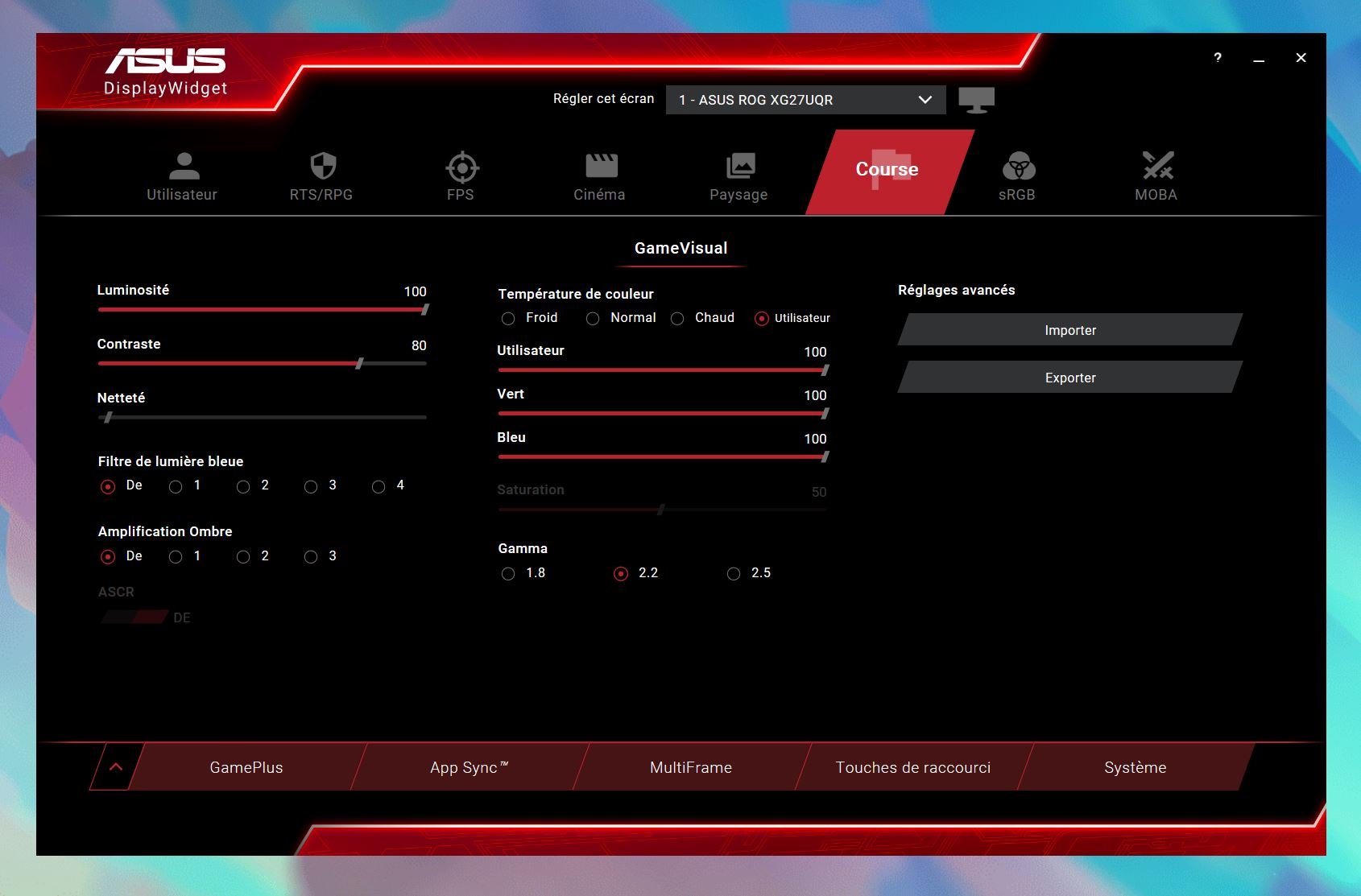Image resolution: width=1361 pixels, height=896 pixels.
Task: Open the GamePlus tab
Action: pyautogui.click(x=246, y=768)
